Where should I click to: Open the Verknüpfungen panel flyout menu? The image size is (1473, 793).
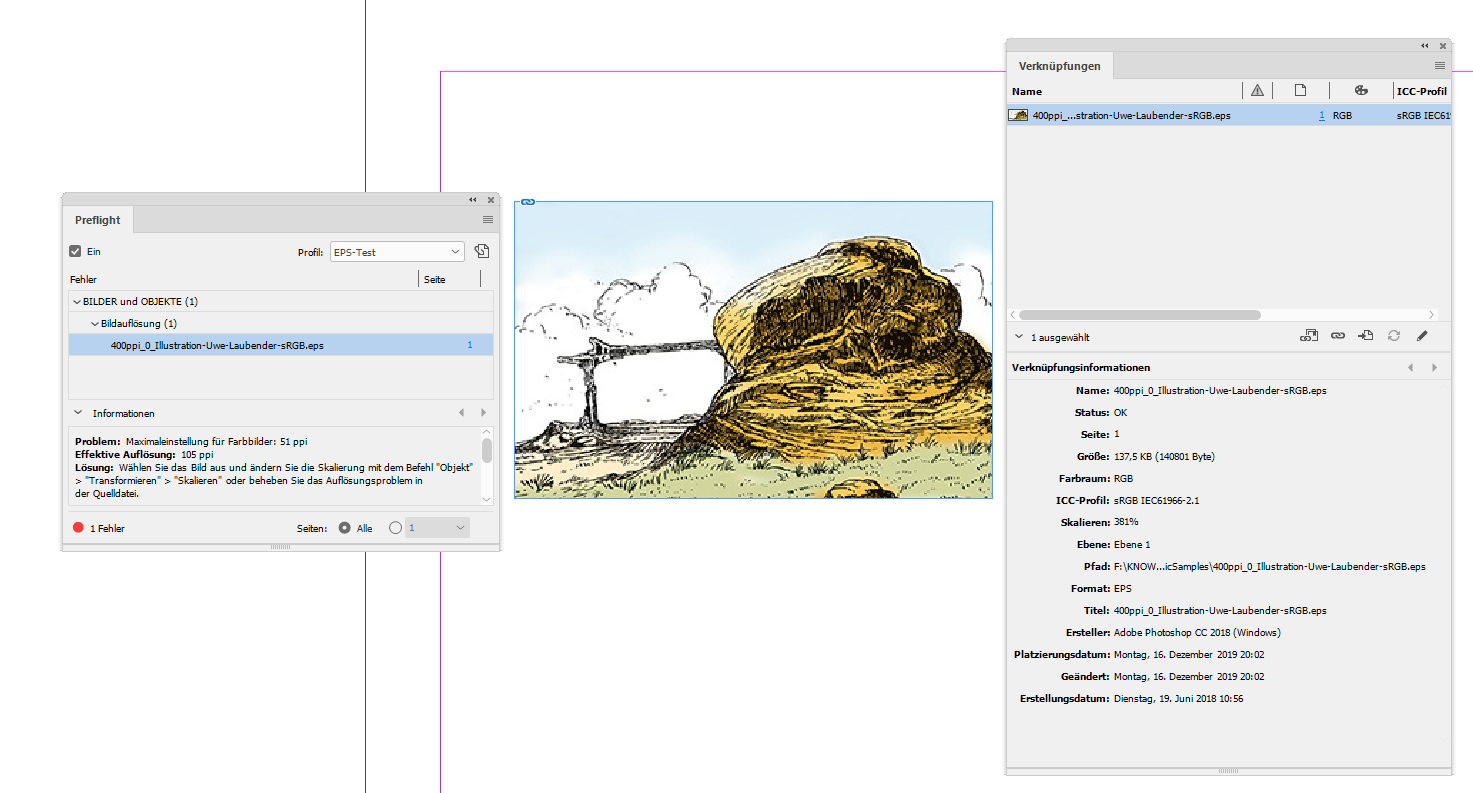[1440, 65]
